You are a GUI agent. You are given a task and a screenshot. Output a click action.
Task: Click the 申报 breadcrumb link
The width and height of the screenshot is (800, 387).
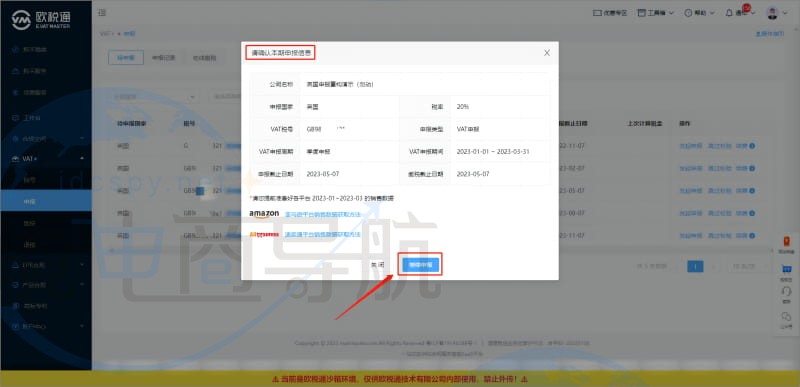(130, 34)
